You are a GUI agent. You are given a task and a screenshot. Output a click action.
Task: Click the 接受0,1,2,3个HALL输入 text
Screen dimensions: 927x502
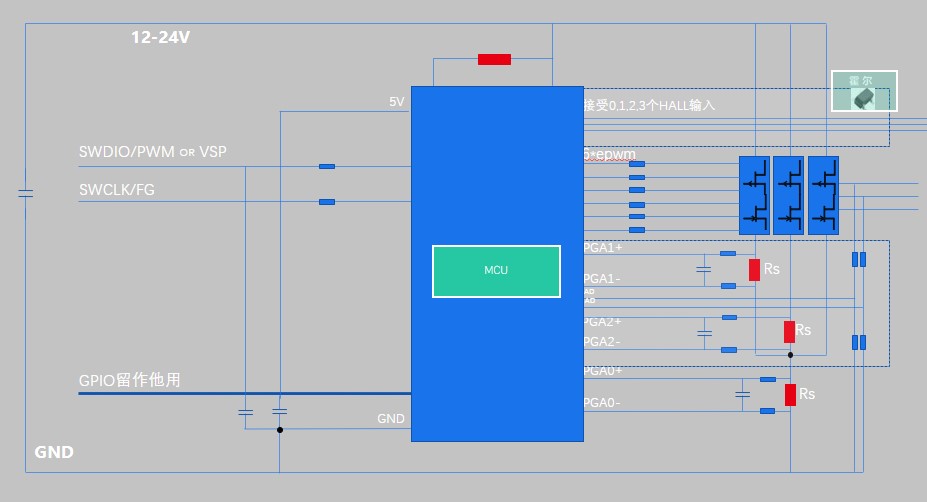click(650, 104)
